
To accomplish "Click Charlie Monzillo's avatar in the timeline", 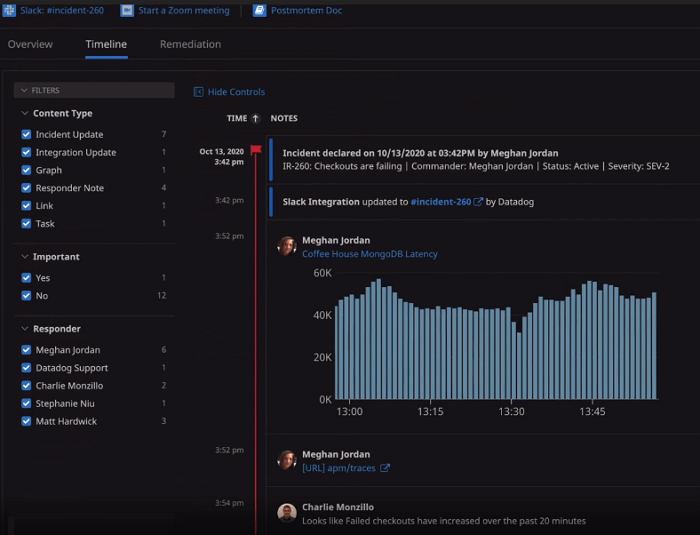I will click(287, 513).
